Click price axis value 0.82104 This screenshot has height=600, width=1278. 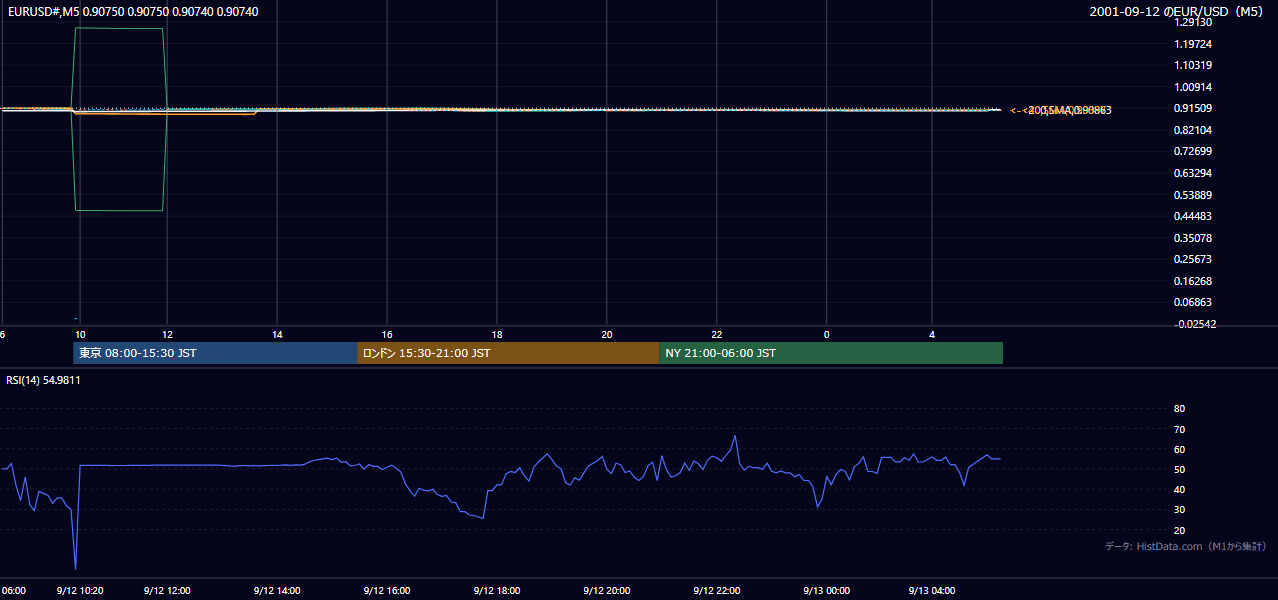pos(1193,130)
